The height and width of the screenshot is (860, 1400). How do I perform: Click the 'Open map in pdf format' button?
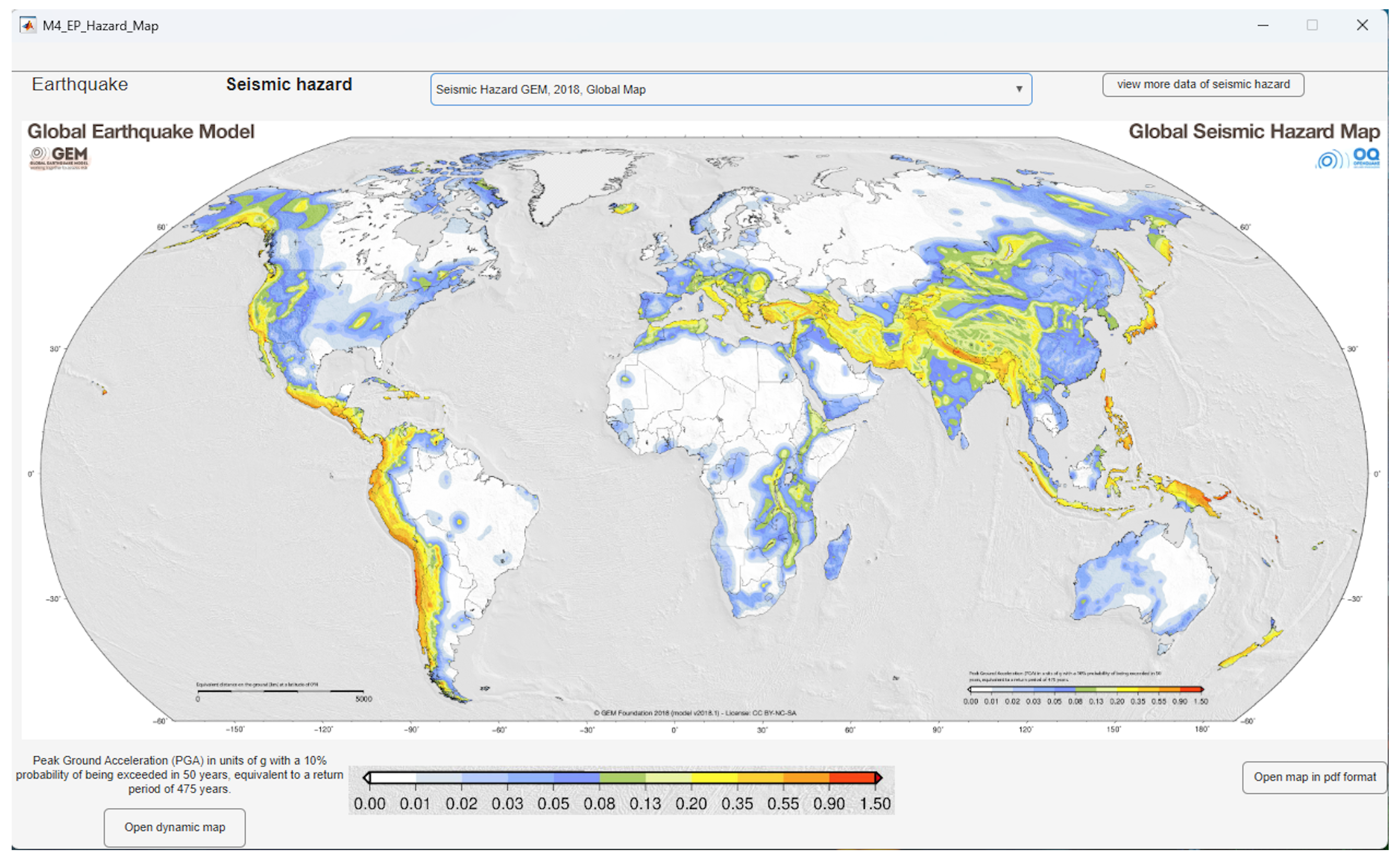[1315, 777]
